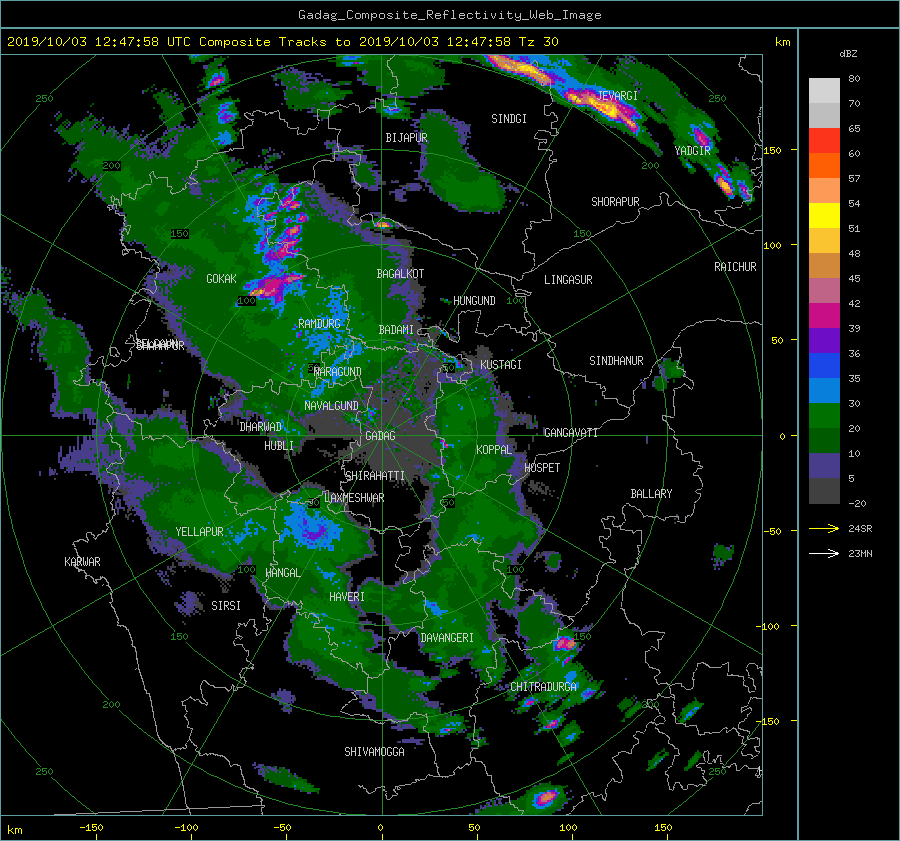This screenshot has height=841, width=900.
Task: Click the KOPPAL city label
Action: 494,450
